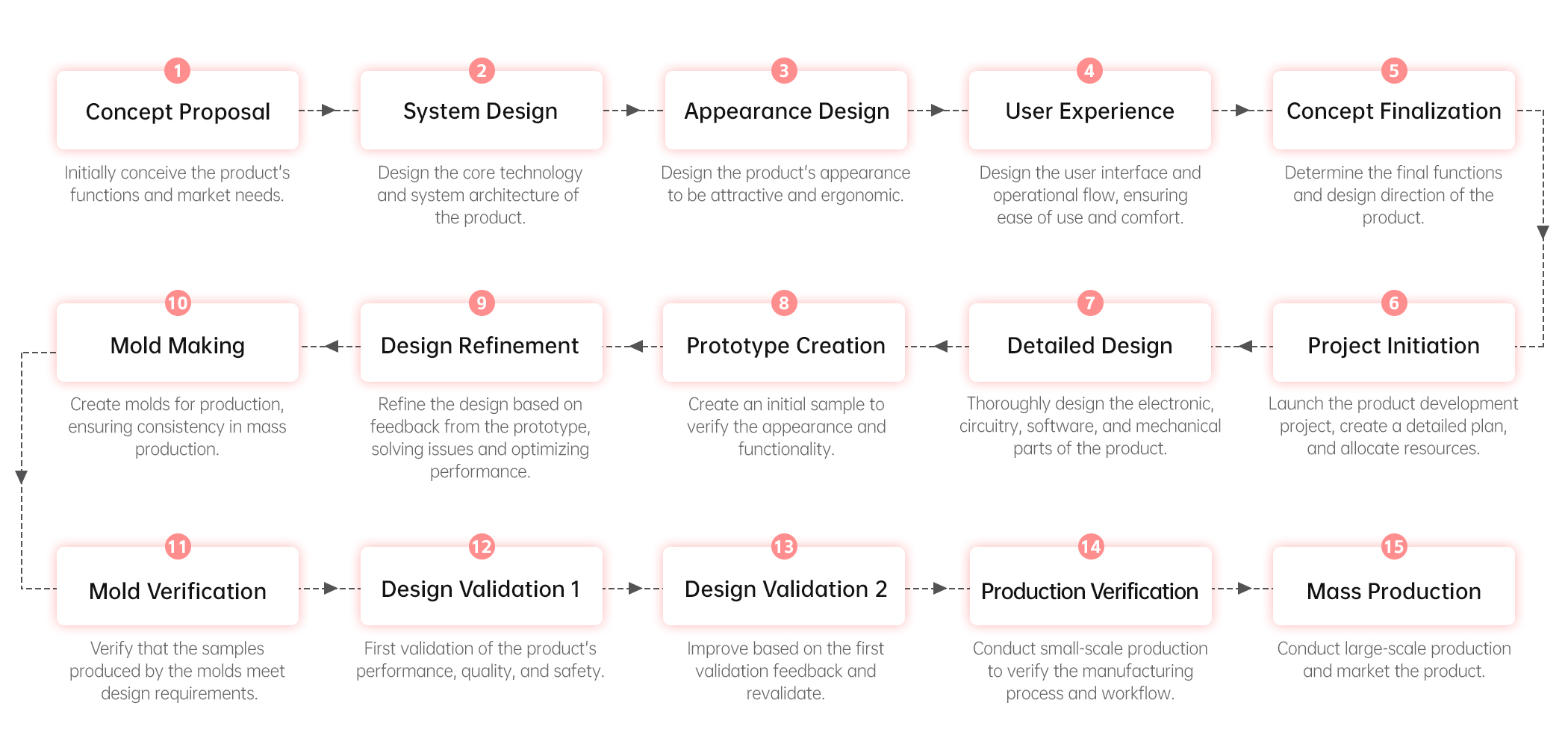This screenshot has height=756, width=1568.
Task: Click the Appearance Design card
Action: pos(785,111)
